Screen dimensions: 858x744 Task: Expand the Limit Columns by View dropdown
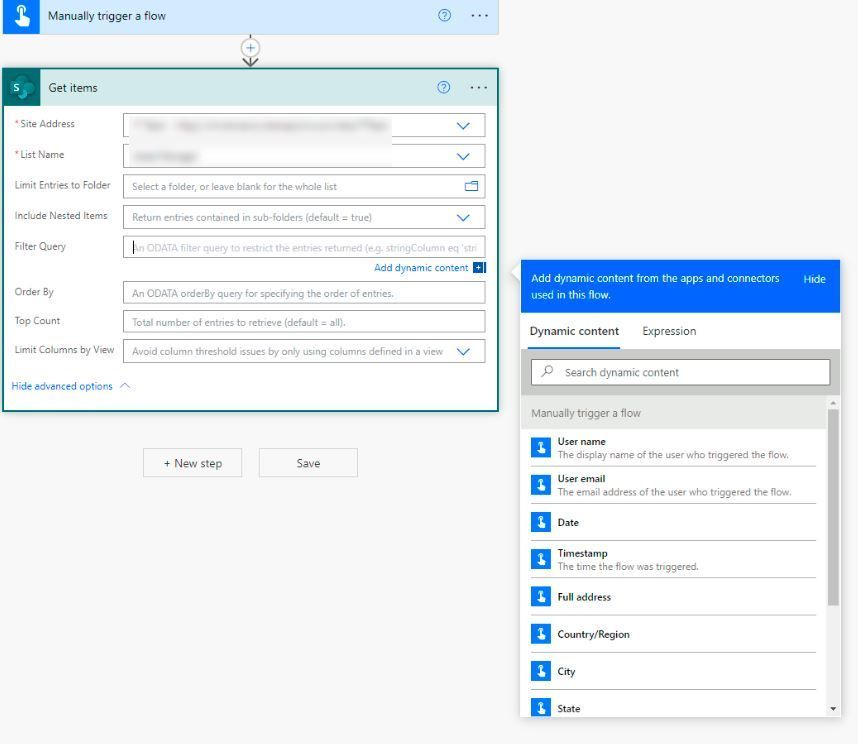pos(463,352)
